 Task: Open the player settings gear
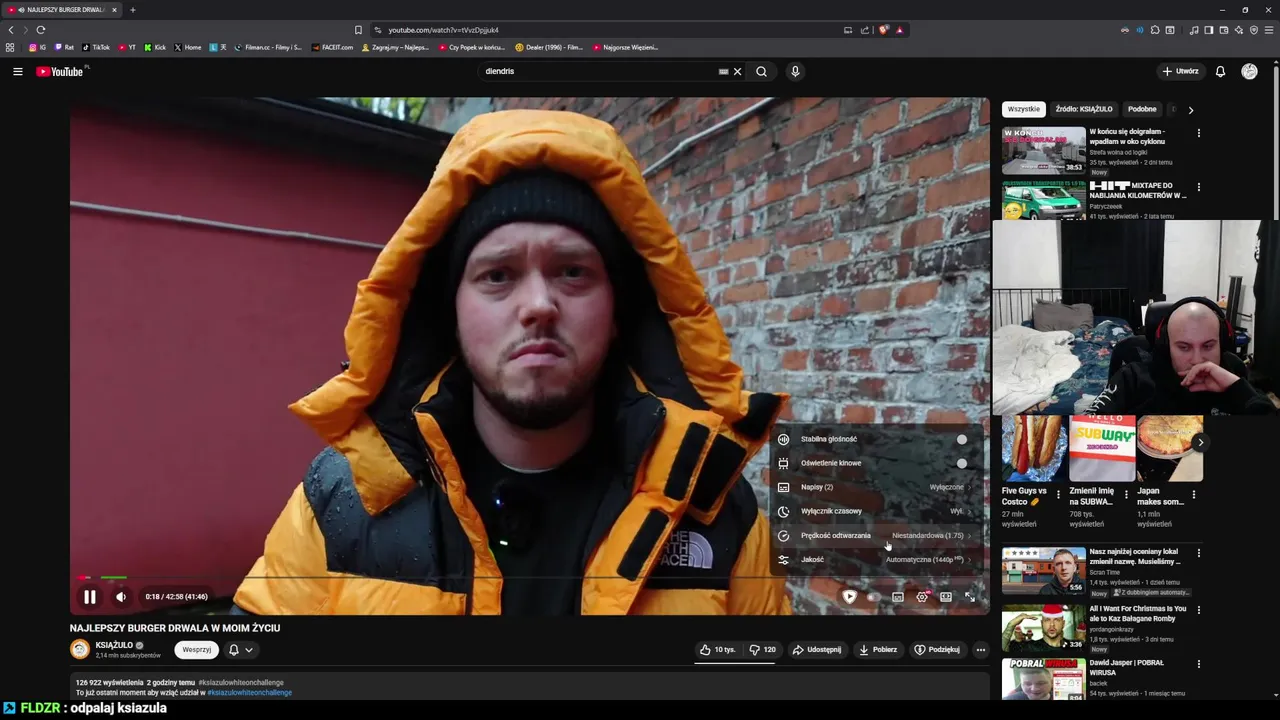922,597
